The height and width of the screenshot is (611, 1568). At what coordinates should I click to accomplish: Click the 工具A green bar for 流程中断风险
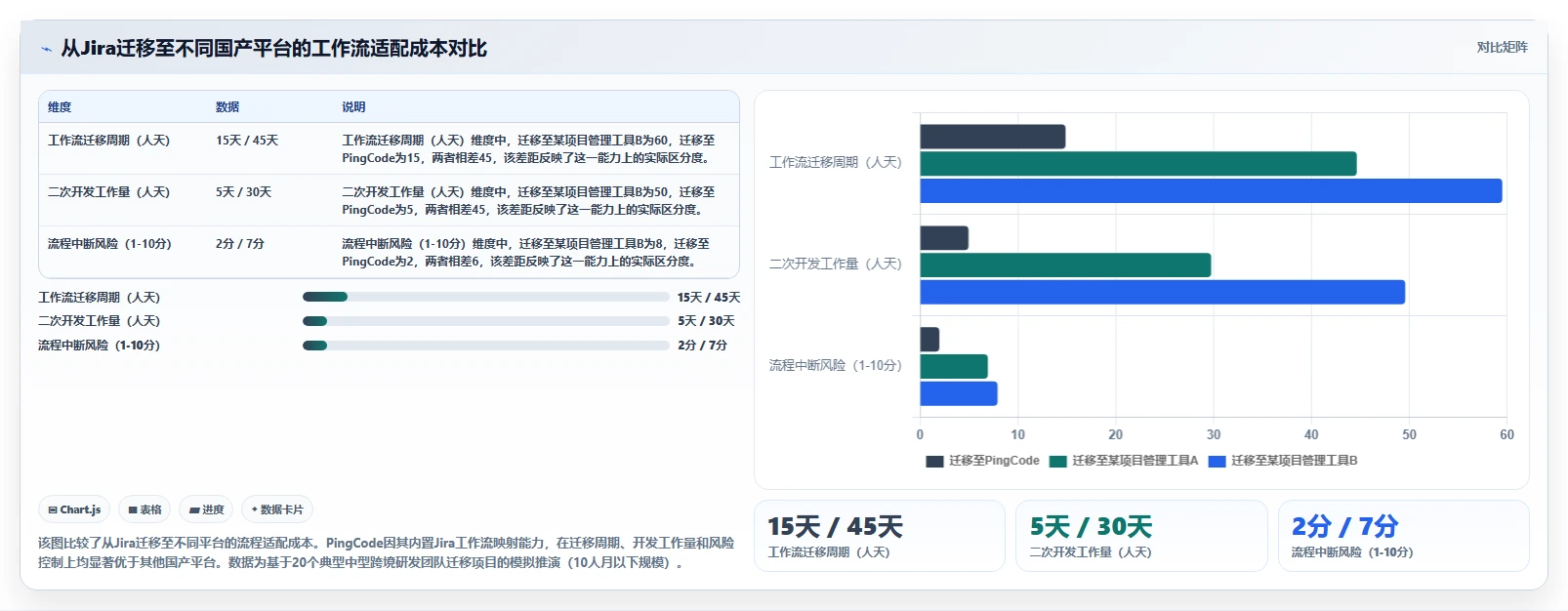point(954,367)
